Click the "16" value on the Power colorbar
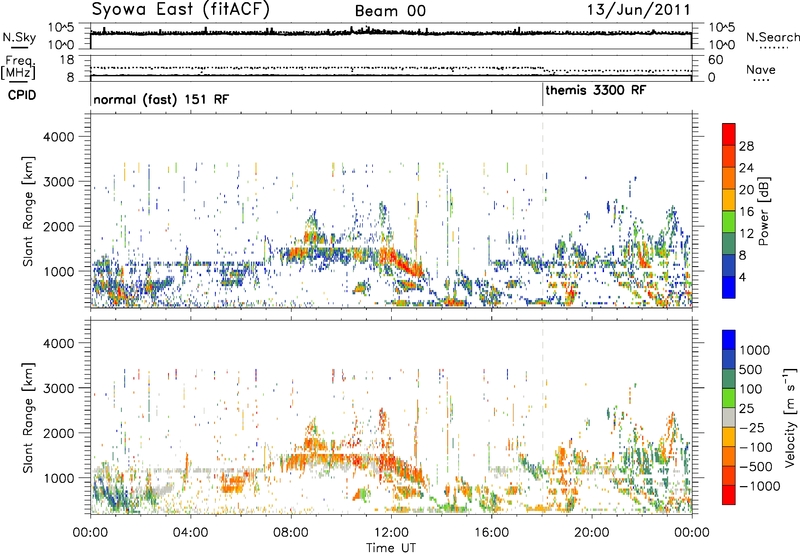Viewport: 800px width, 554px height. [746, 212]
